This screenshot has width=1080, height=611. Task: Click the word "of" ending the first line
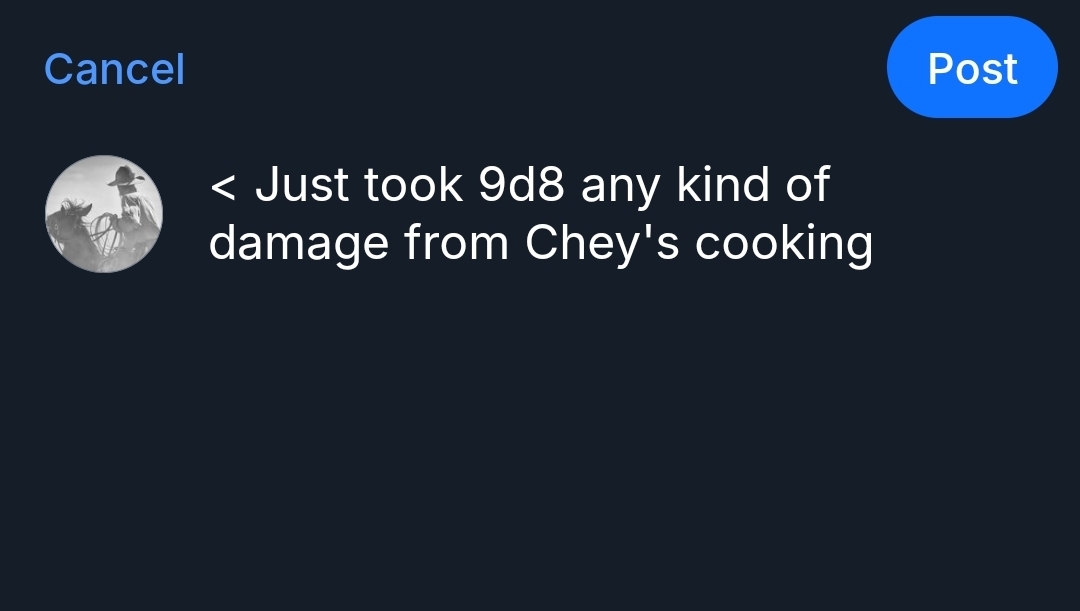(x=808, y=186)
